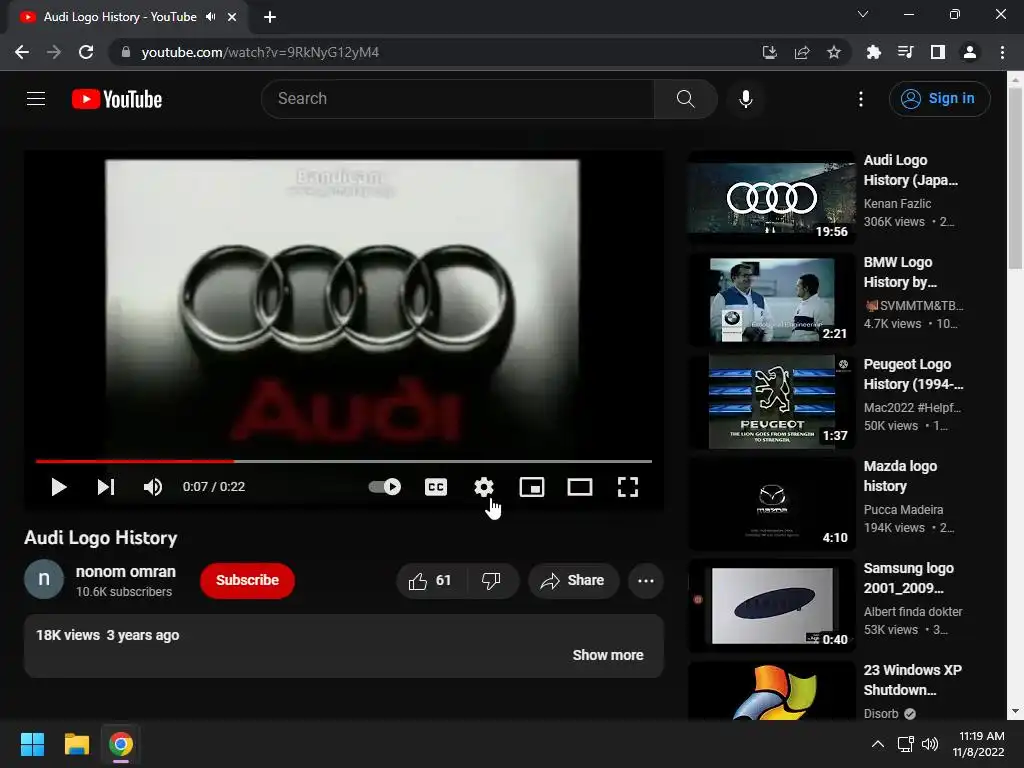
Task: Enable miniplayer mode
Action: click(532, 487)
